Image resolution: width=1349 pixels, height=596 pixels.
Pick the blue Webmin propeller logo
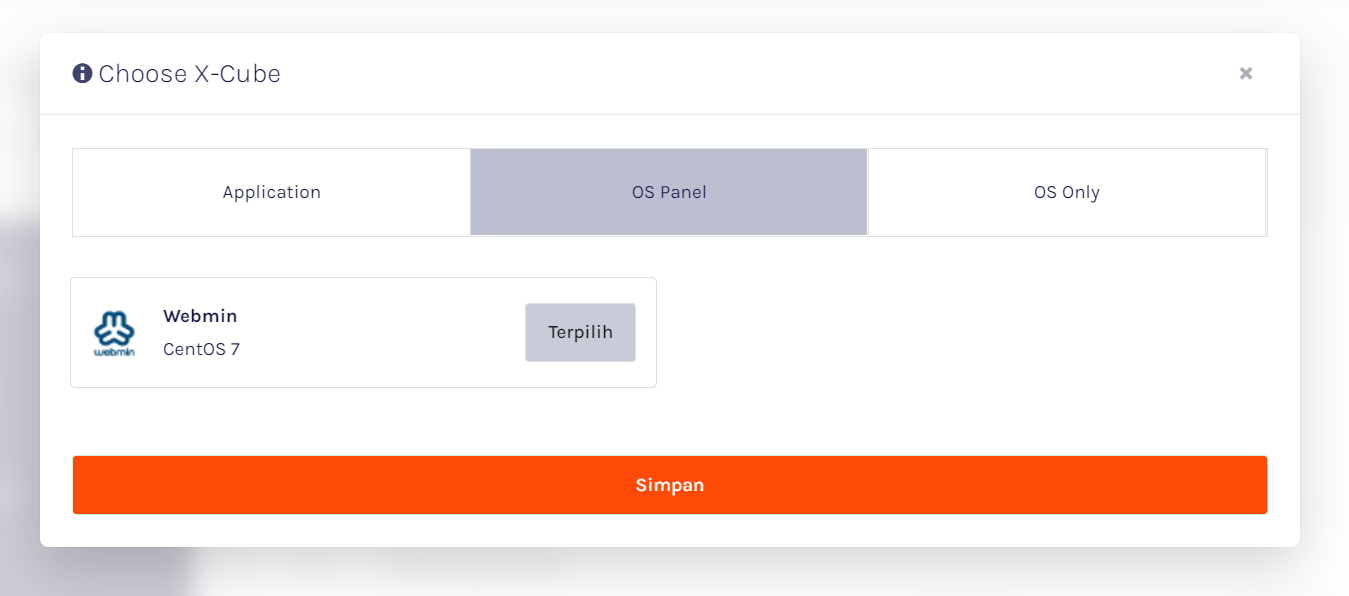point(114,333)
